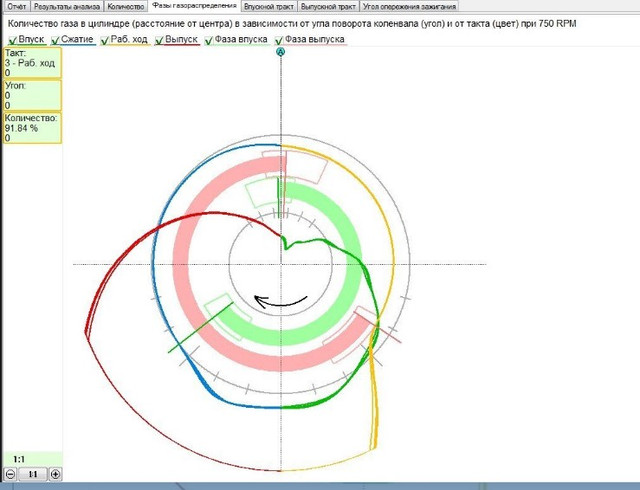
Task: Click the Такт info panel
Action: pos(33,63)
